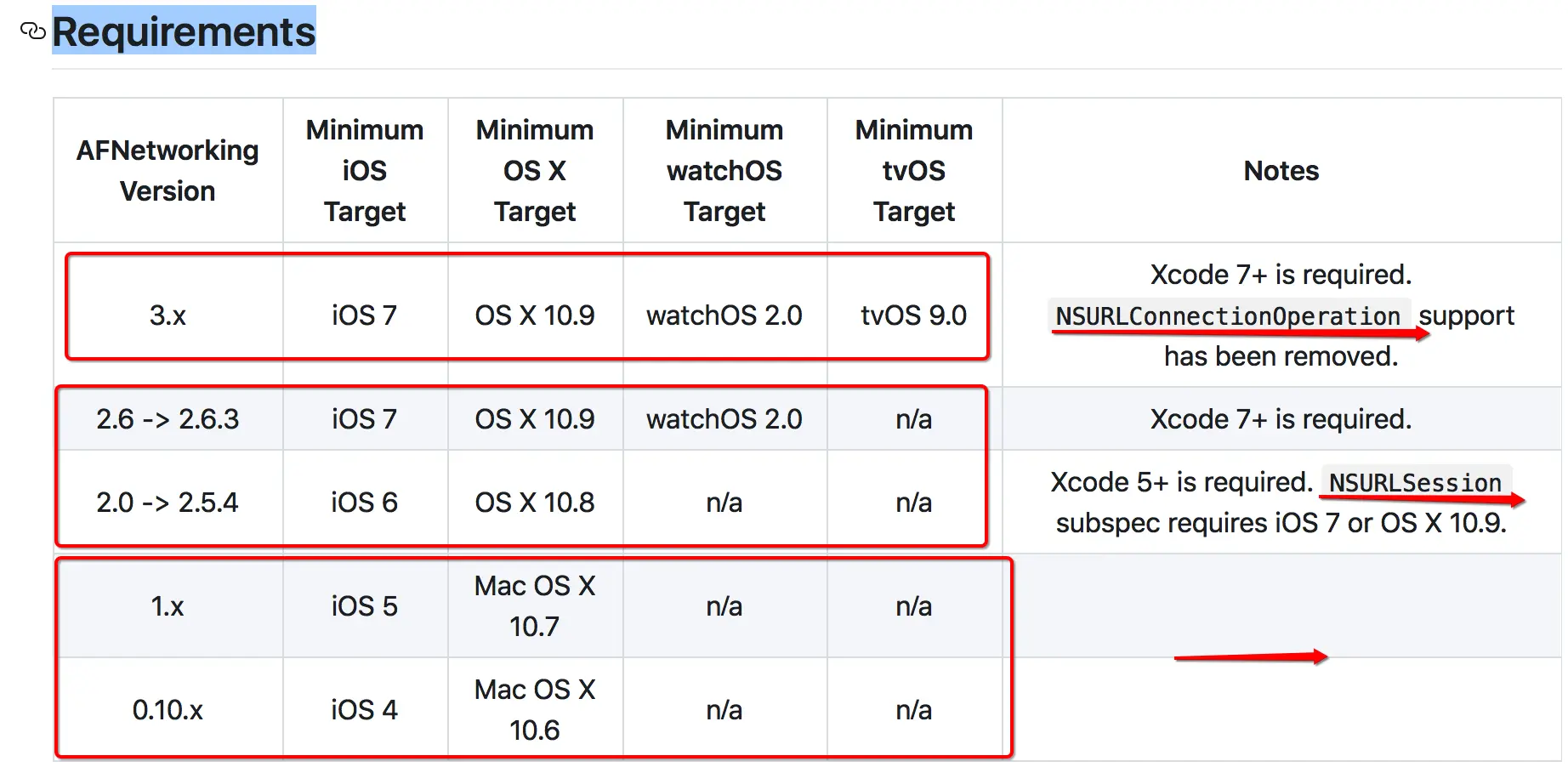Screen dimensions: 1568x767
Task: Click the OS X 10.8 cell
Action: [535, 503]
